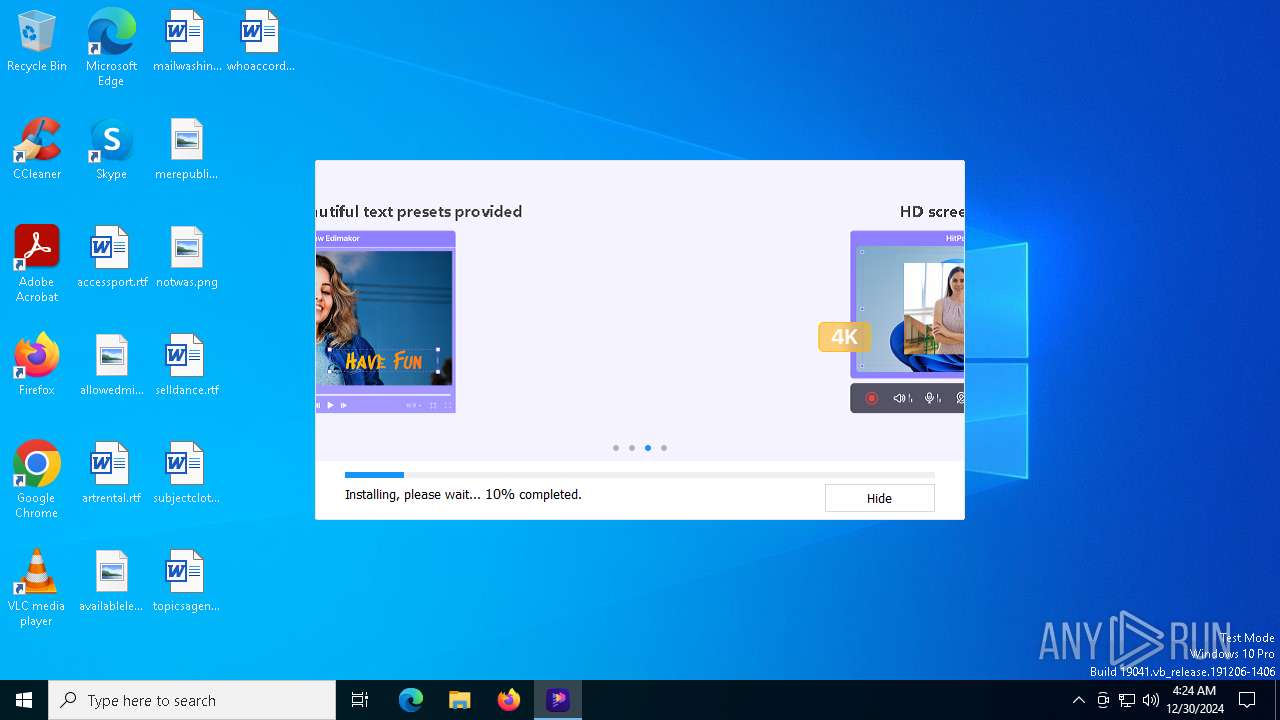Open network status tray icon
1280x720 pixels.
click(1127, 700)
